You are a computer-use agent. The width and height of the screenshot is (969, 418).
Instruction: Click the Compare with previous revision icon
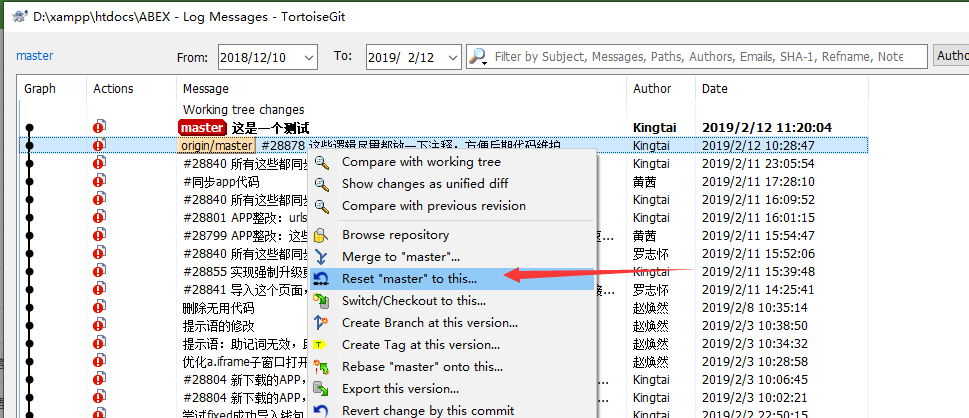321,206
